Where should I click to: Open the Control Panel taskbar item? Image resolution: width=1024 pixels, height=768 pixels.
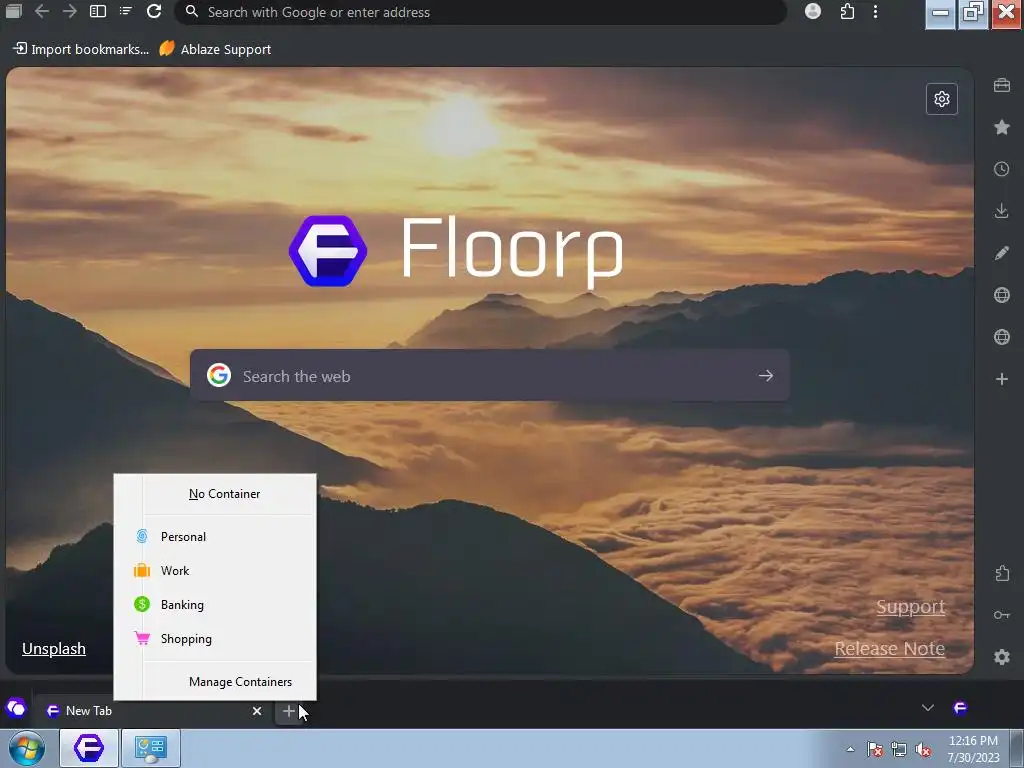(x=151, y=748)
